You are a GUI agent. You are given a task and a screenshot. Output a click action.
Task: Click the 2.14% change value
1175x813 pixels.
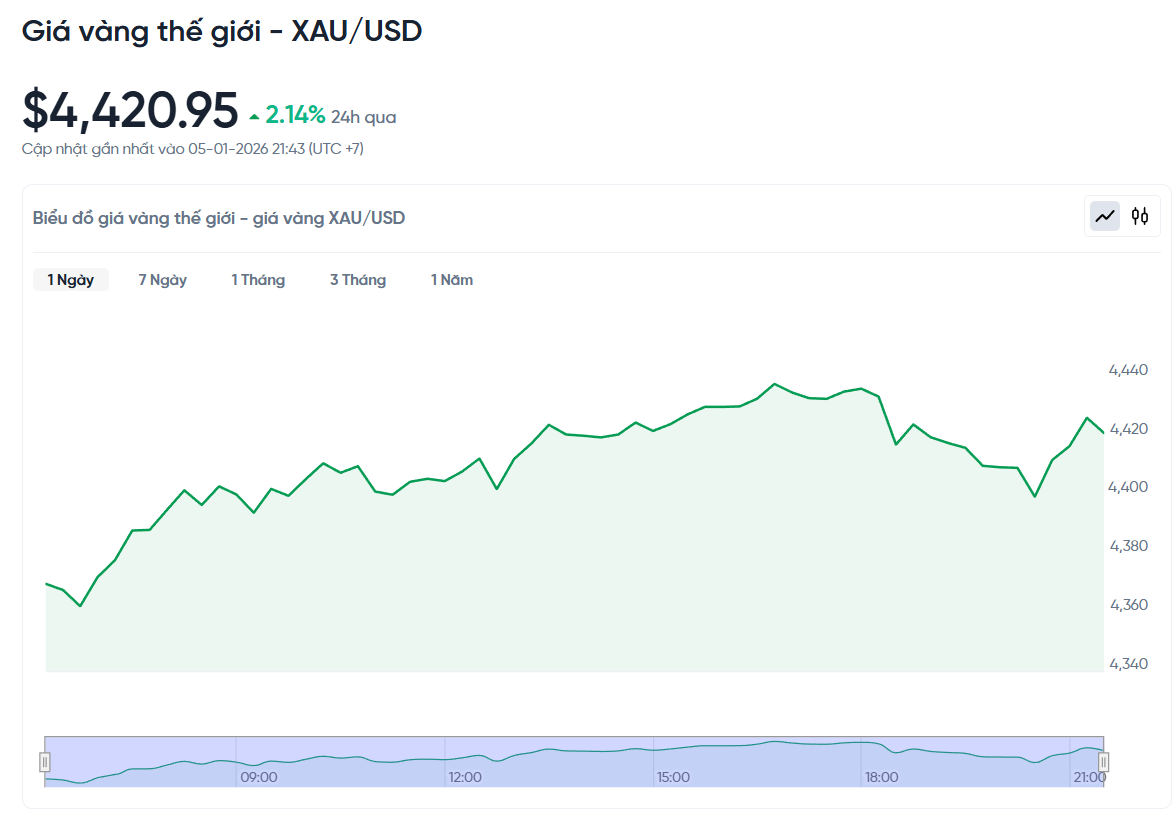(295, 115)
